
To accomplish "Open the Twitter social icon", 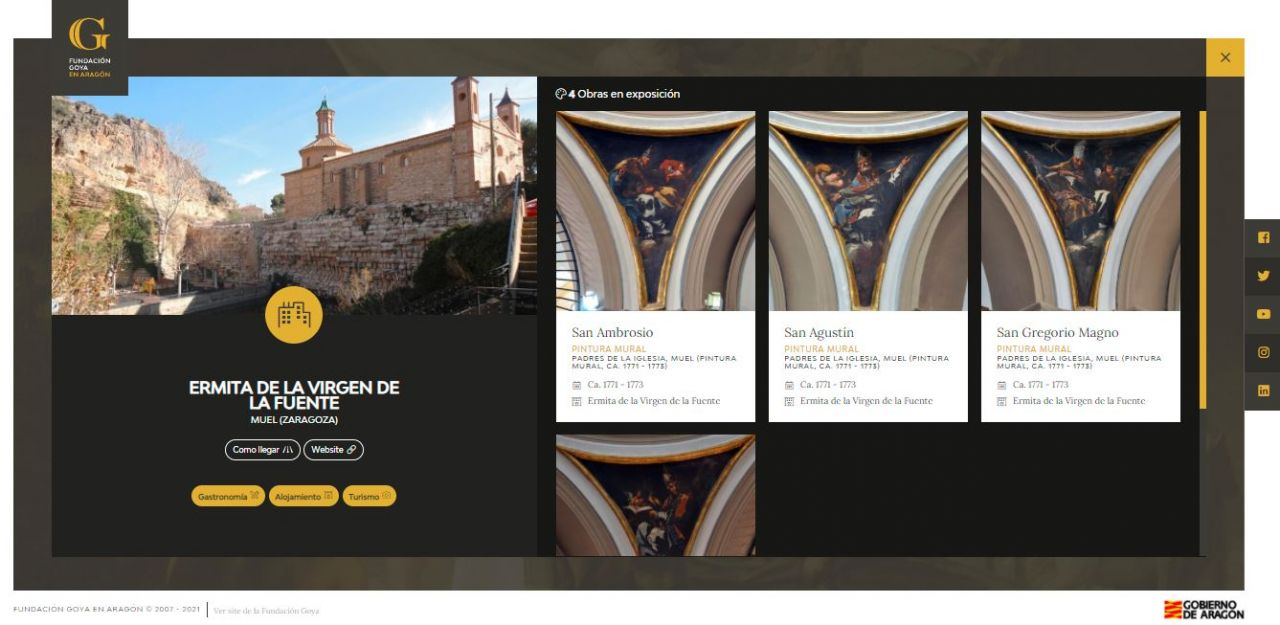I will click(x=1263, y=276).
